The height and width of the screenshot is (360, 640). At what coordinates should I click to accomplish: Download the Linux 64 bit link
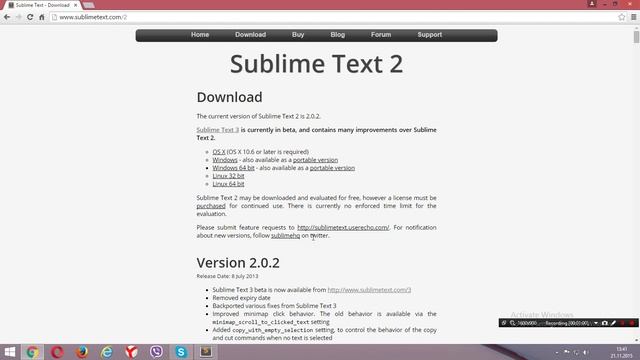click(x=228, y=184)
